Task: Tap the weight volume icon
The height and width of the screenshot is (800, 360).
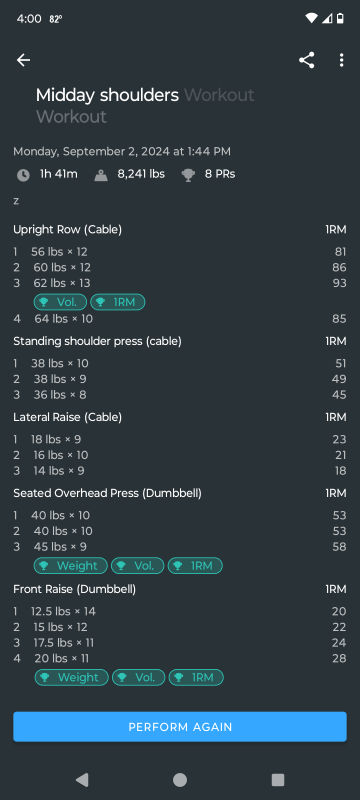Action: [101, 175]
